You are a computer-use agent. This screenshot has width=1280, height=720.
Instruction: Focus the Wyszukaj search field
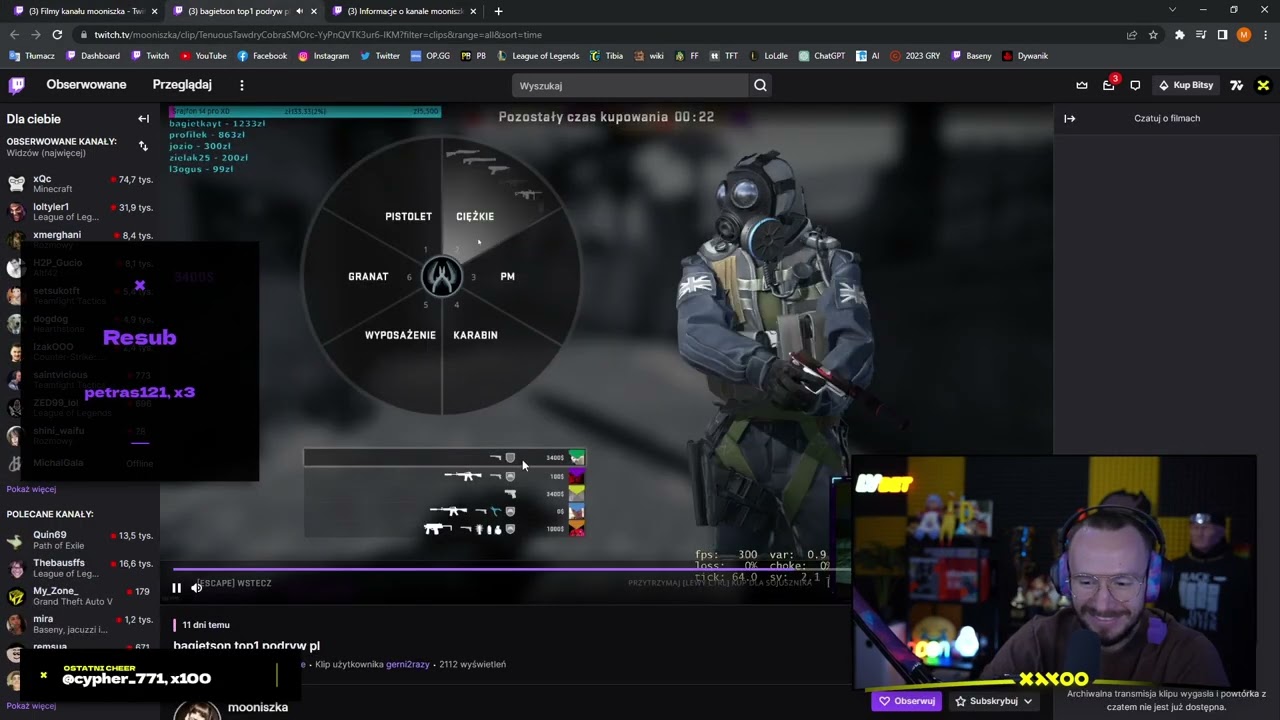coord(630,85)
